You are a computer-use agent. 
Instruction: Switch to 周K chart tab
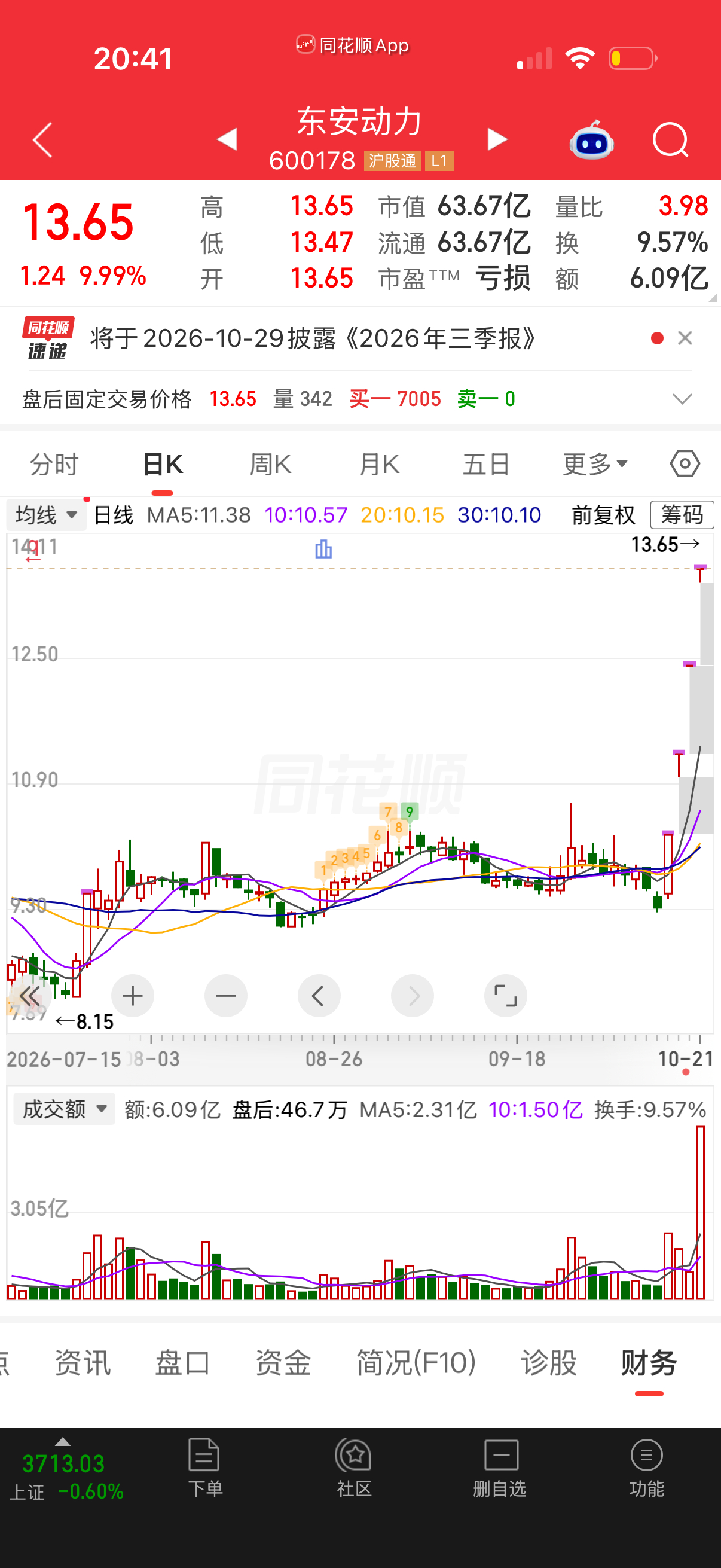click(271, 465)
